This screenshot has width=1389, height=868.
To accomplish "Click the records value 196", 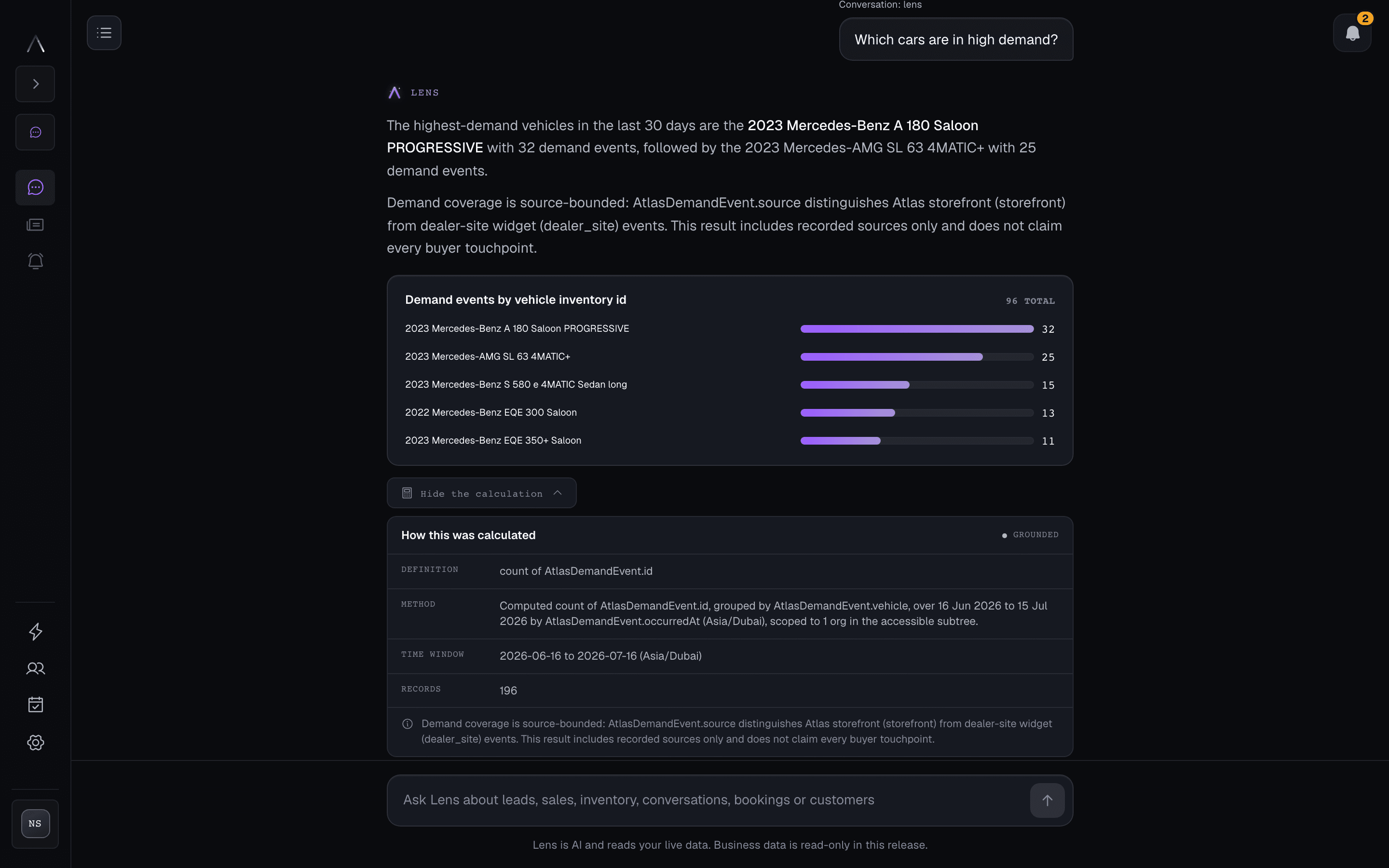I will coord(508,691).
